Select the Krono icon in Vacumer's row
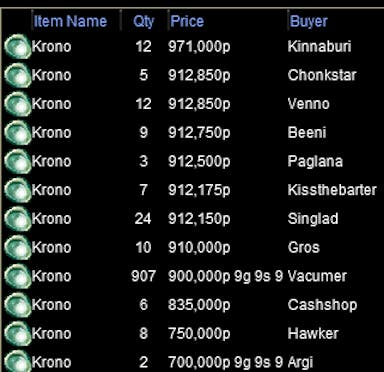This screenshot has height=372, width=384. (x=18, y=276)
